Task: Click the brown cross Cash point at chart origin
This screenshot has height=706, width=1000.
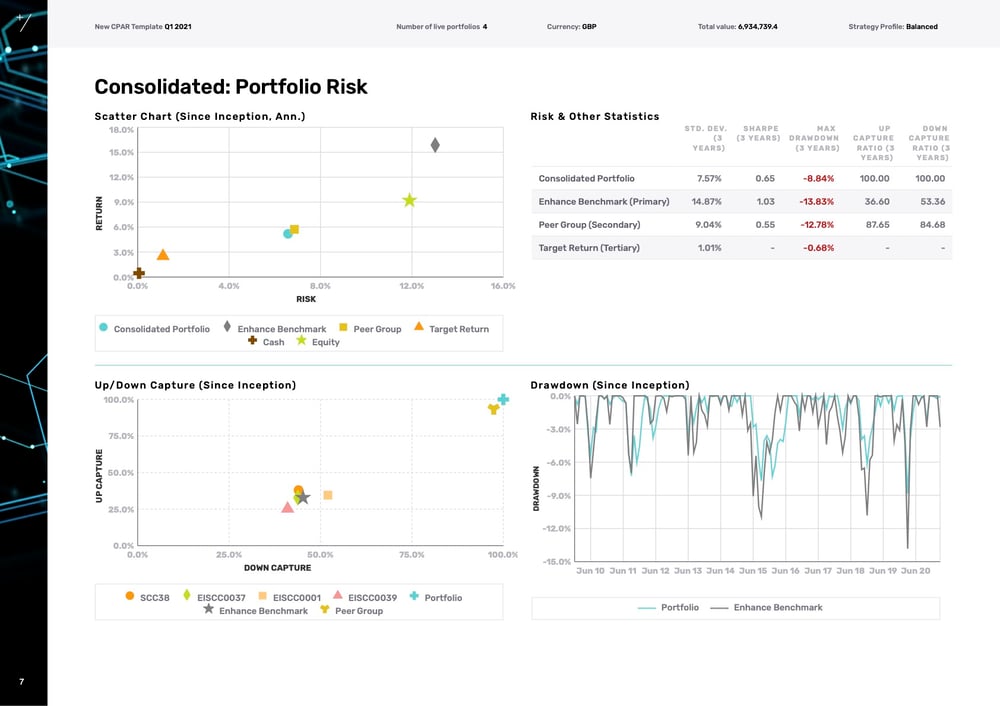Action: [139, 273]
